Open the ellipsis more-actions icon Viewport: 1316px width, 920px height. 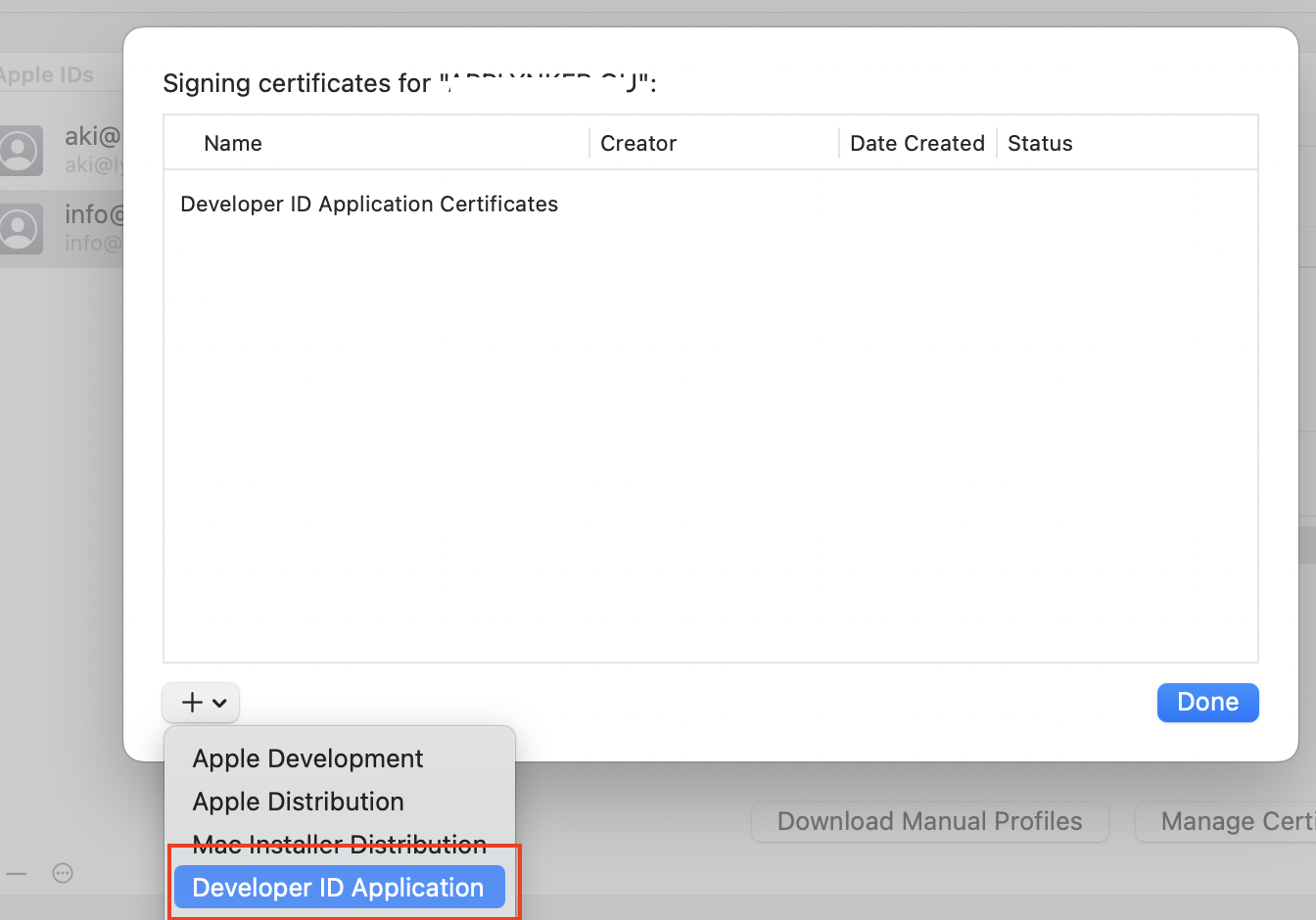coord(63,873)
